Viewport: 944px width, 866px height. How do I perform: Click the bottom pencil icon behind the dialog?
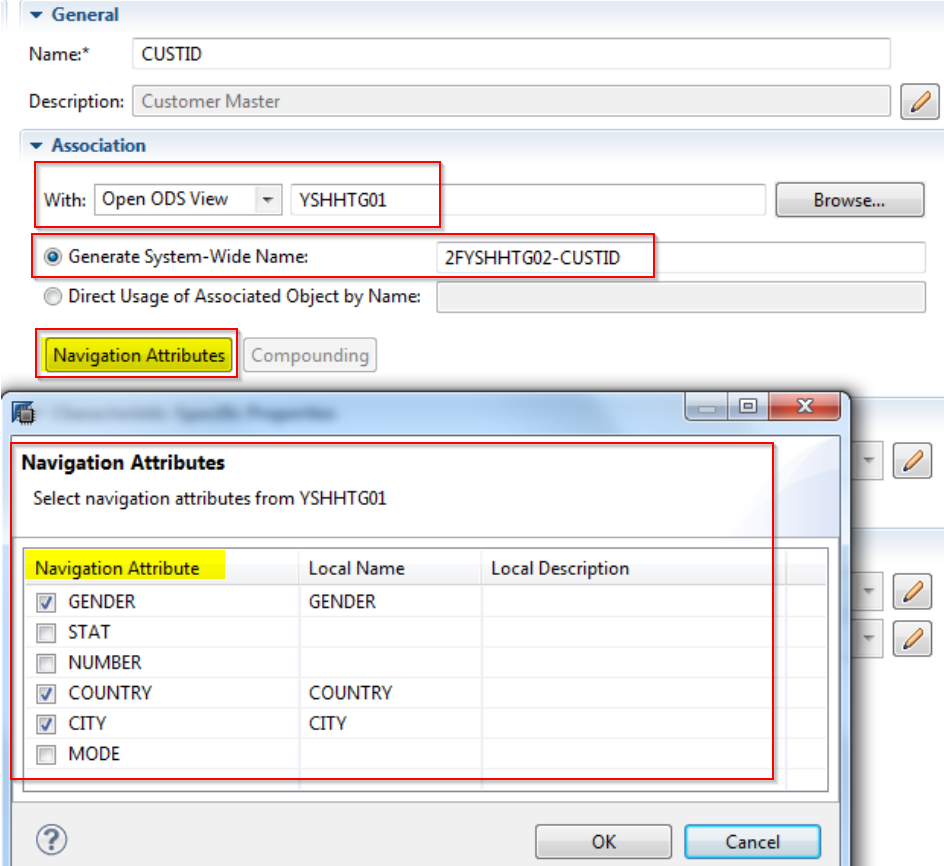[x=912, y=638]
